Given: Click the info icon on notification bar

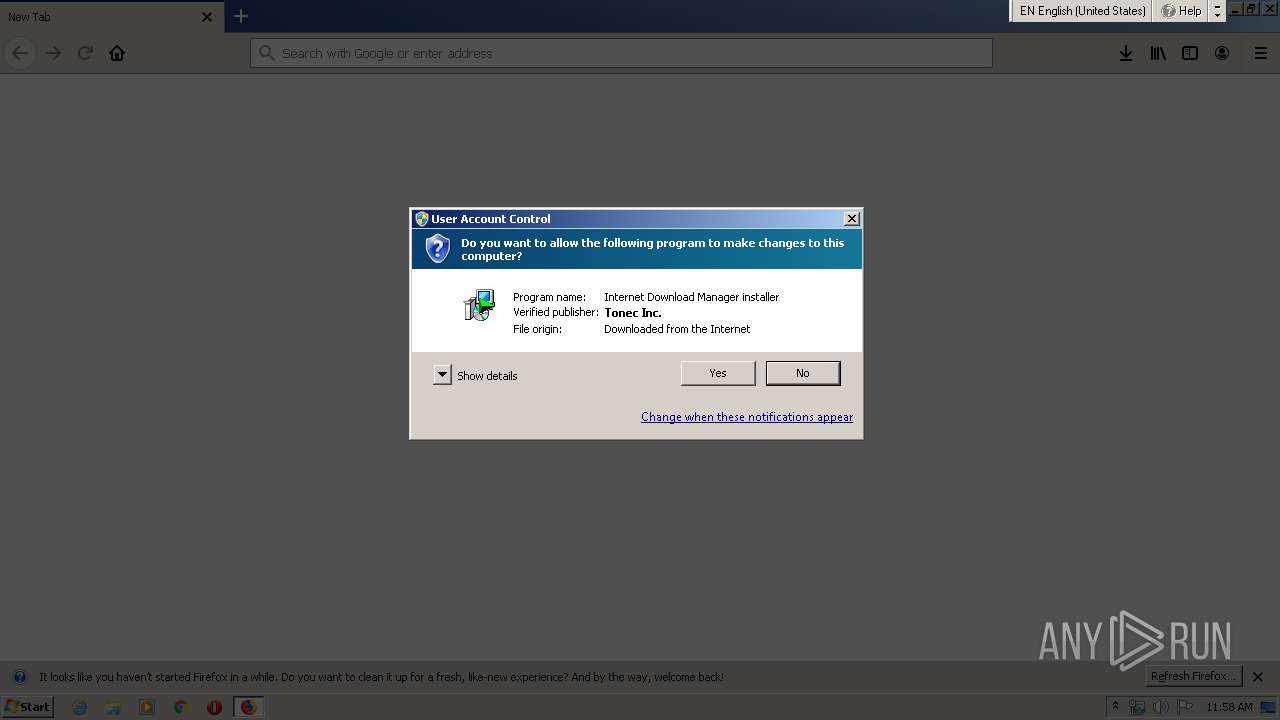Looking at the screenshot, I should pos(20,677).
